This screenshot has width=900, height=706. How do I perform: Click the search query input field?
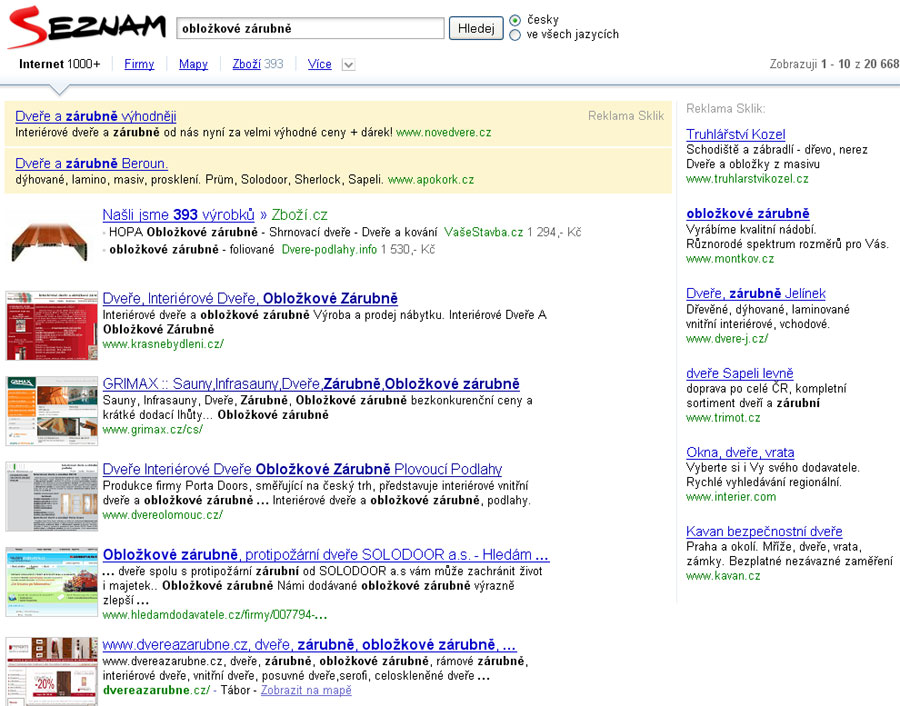pos(310,28)
